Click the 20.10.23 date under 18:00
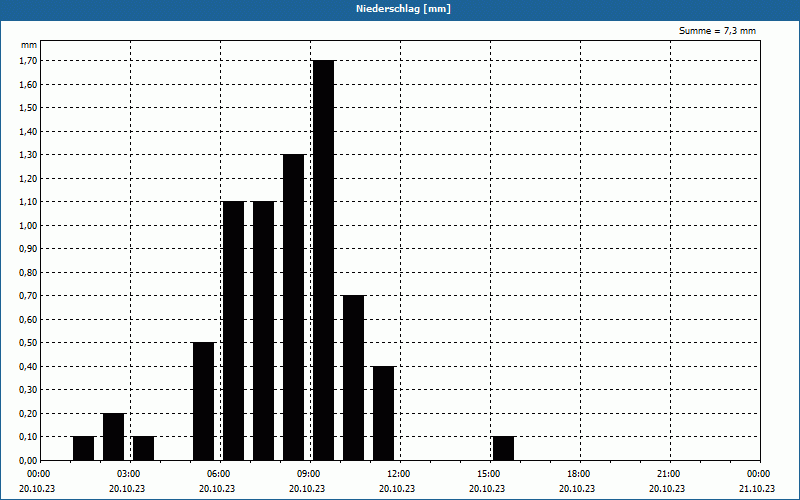Viewport: 800px width, 500px height. [577, 488]
